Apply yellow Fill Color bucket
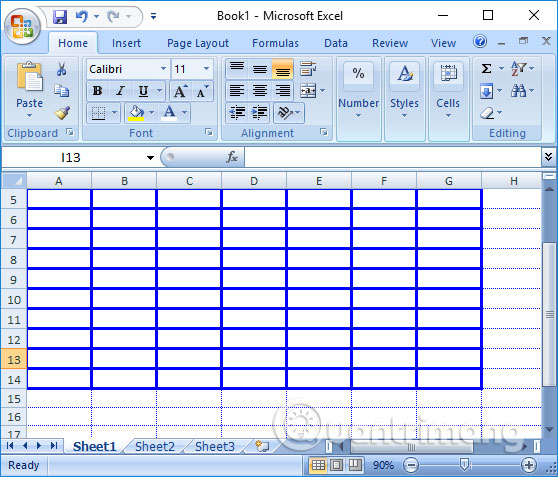The width and height of the screenshot is (558, 477). point(136,113)
